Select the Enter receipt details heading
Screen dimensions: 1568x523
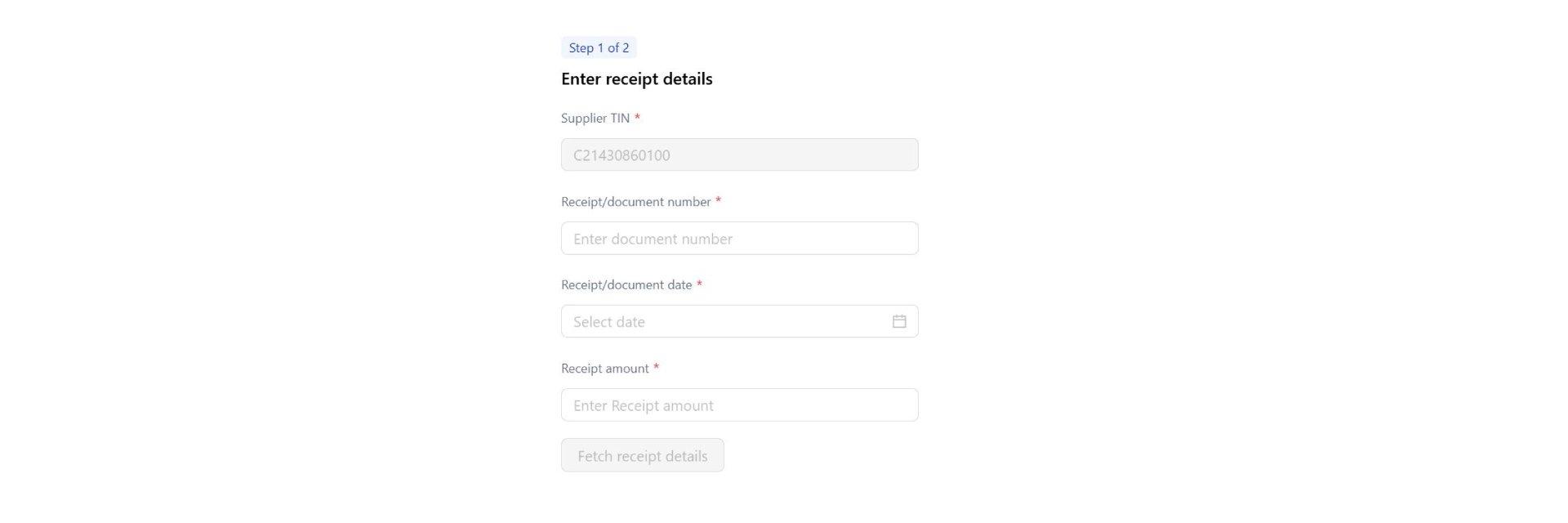[636, 78]
